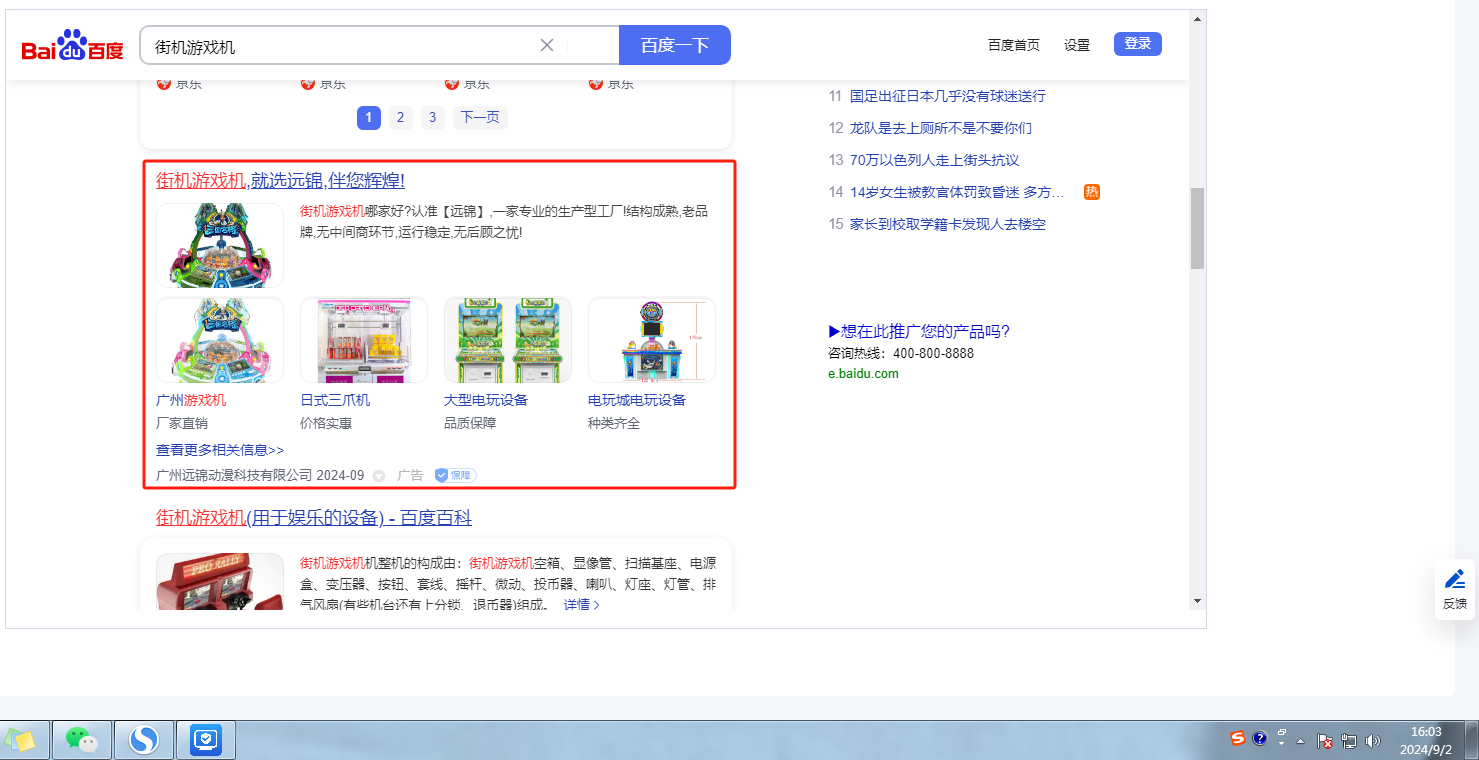
Task: Click the 百度一下 search button
Action: coord(675,45)
